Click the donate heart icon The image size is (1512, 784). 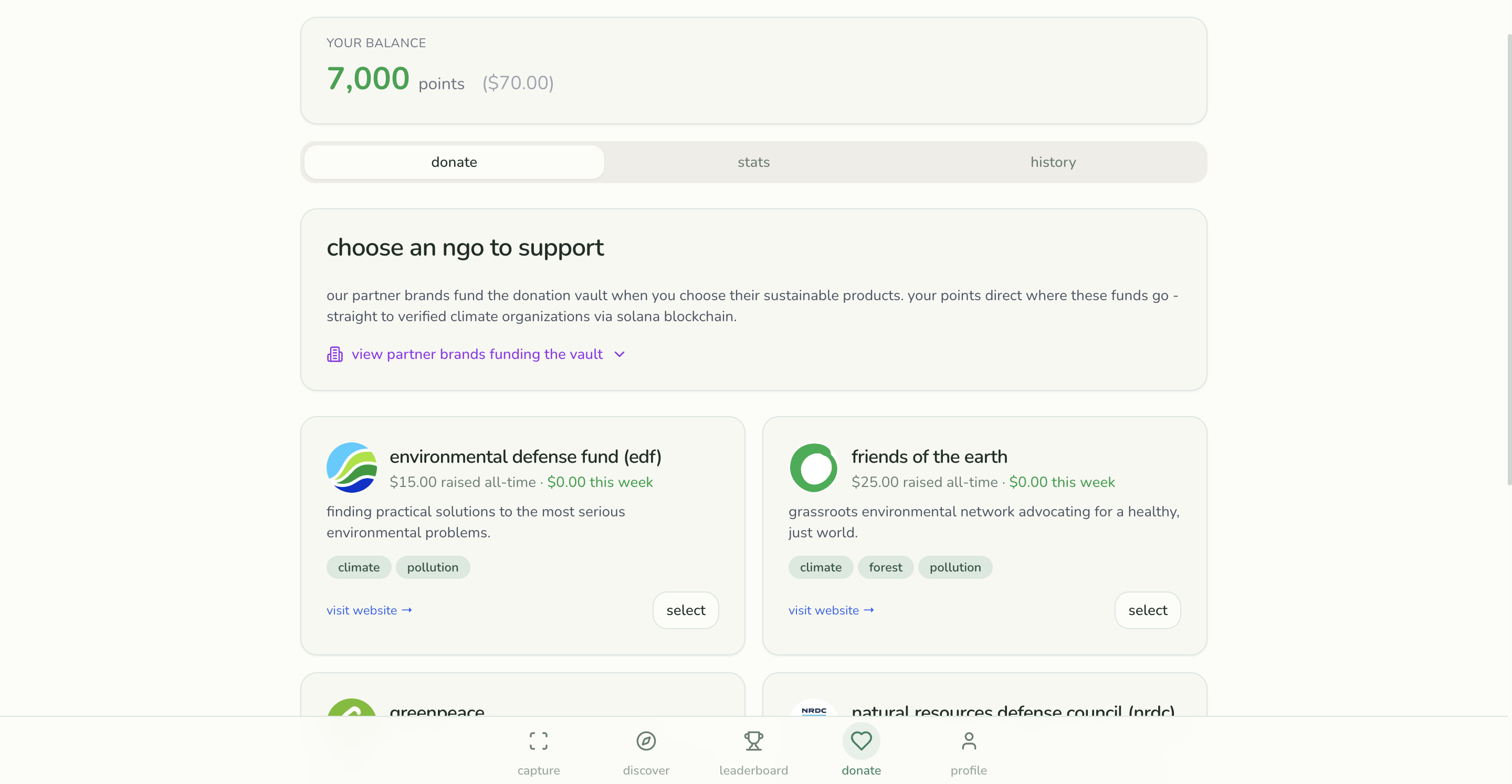tap(861, 741)
